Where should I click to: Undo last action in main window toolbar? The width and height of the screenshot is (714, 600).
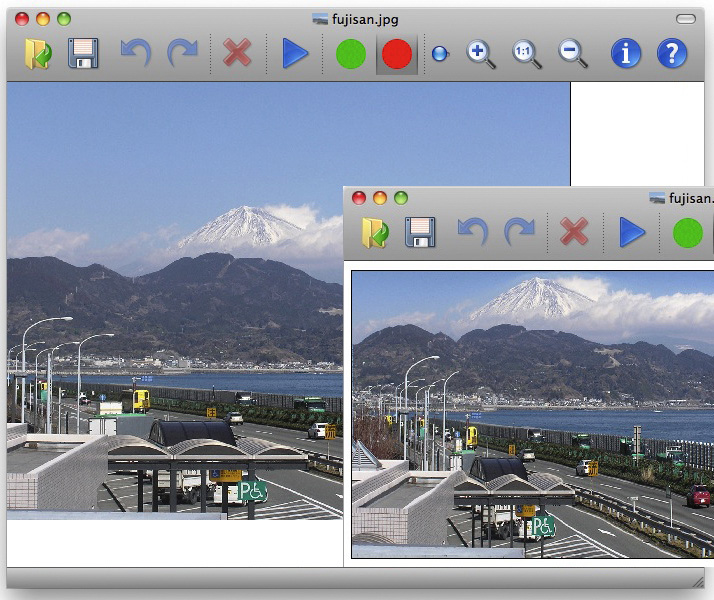[x=136, y=53]
